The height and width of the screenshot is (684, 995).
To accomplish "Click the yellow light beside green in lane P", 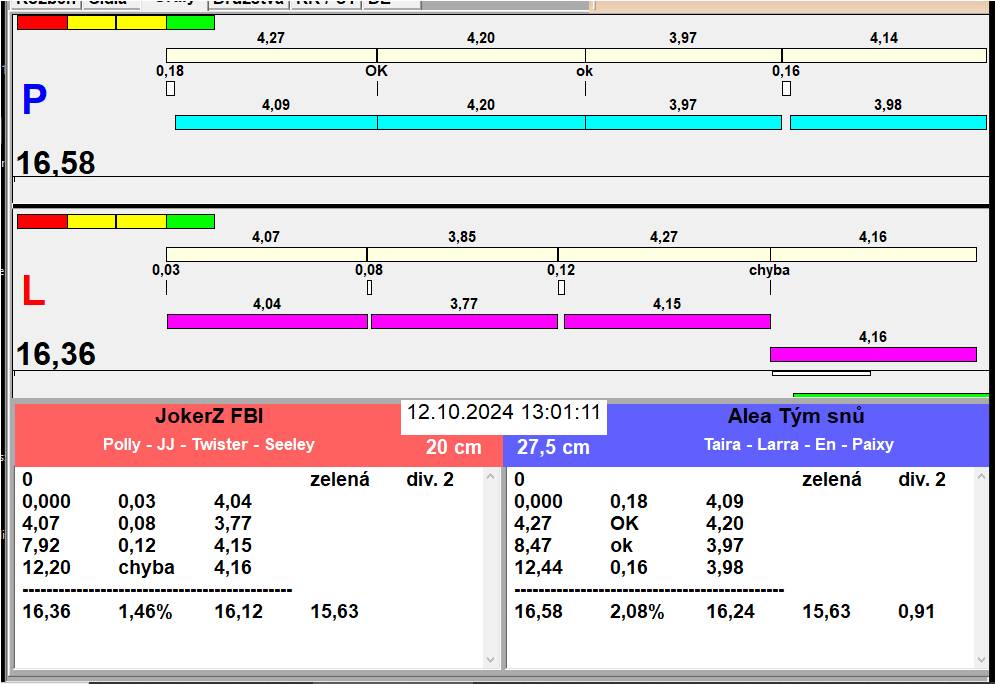I will (x=142, y=22).
